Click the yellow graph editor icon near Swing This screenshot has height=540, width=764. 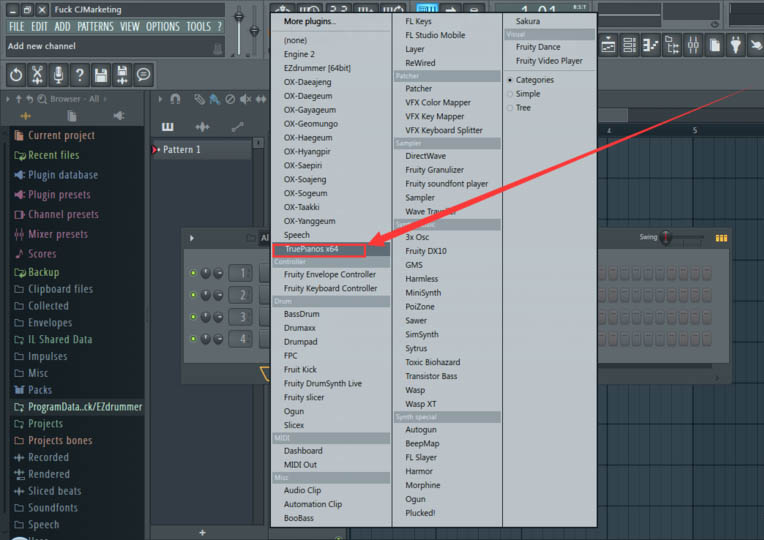click(x=721, y=238)
